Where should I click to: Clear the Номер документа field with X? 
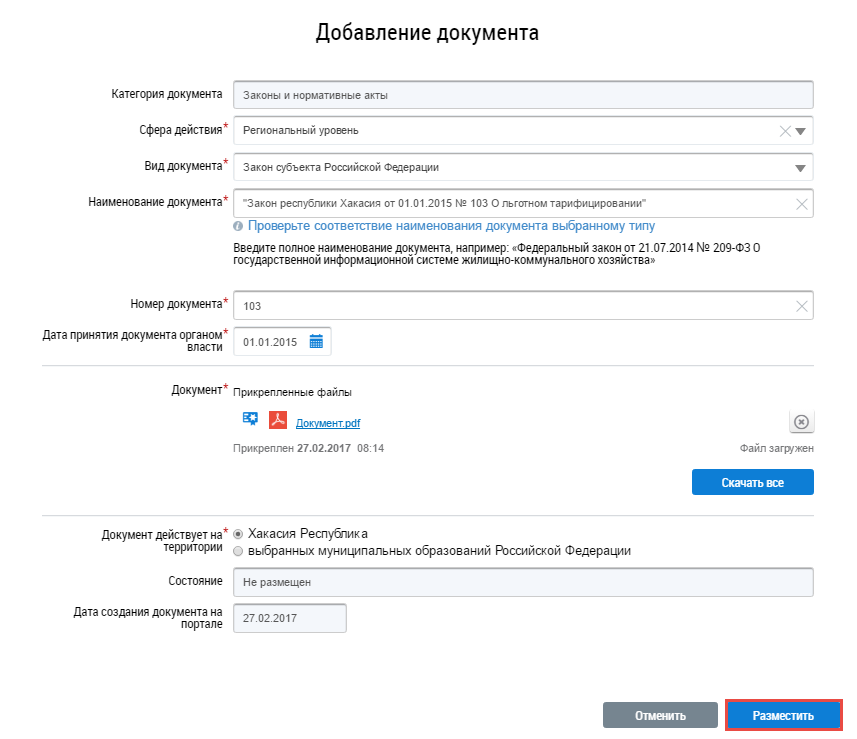point(801,306)
